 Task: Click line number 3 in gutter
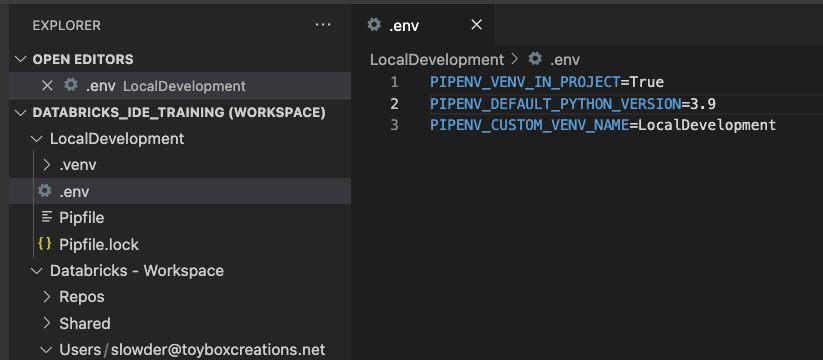[394, 125]
